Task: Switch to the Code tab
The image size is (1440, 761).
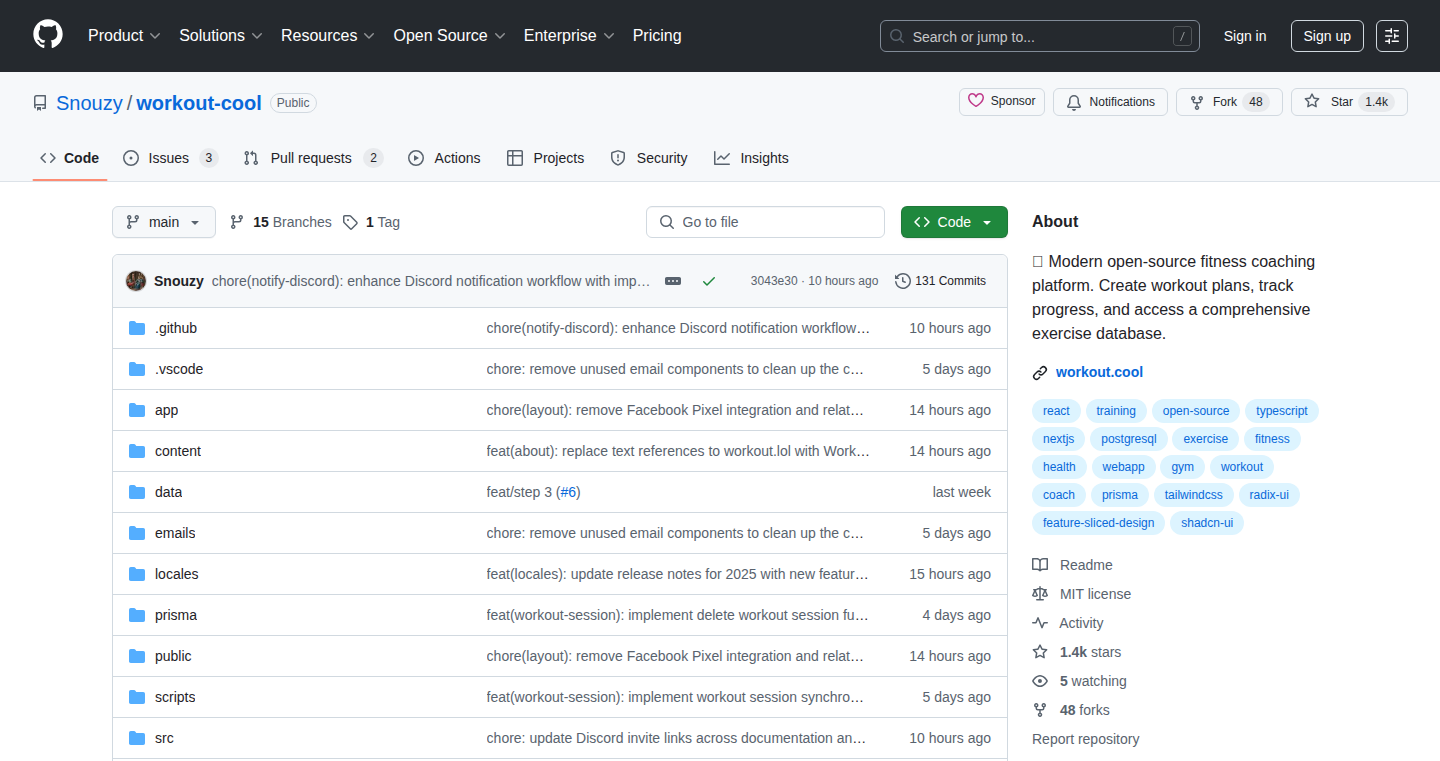Action: [70, 158]
